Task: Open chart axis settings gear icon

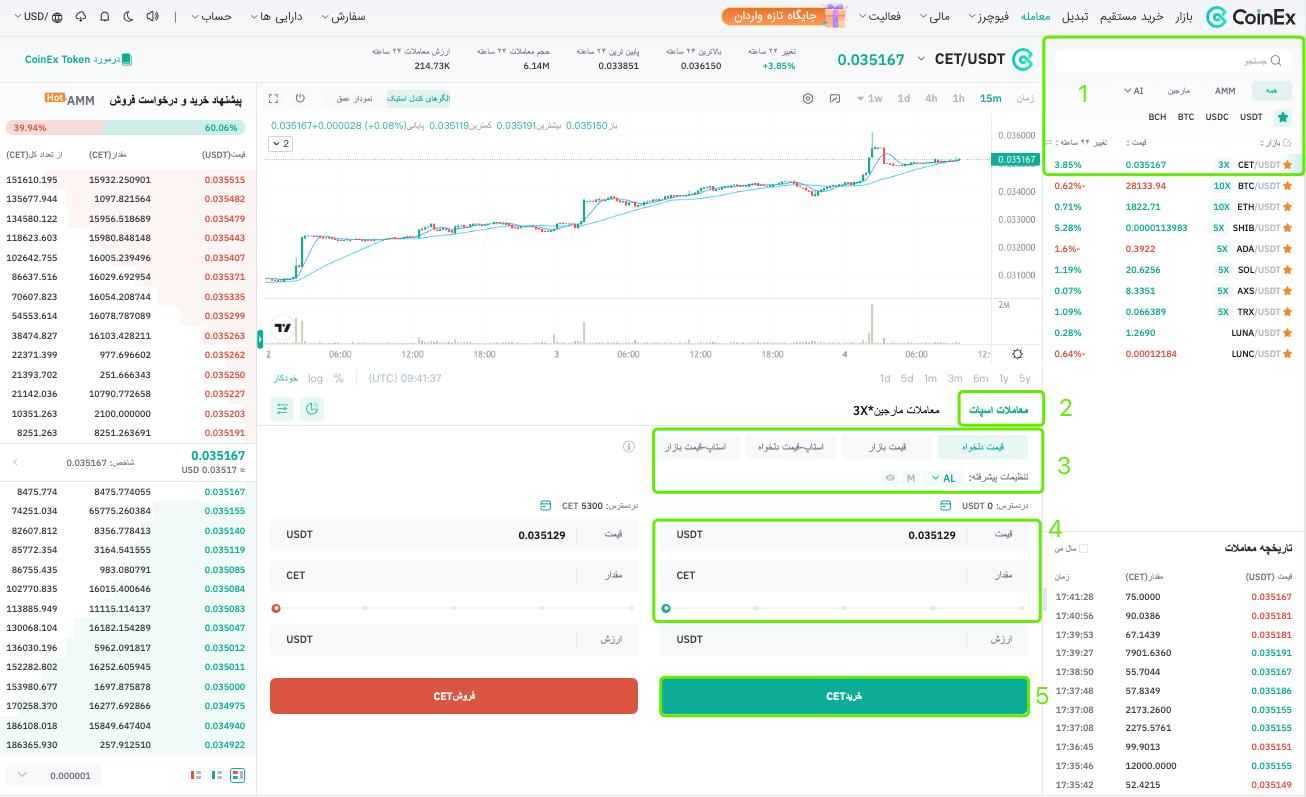Action: (x=1017, y=354)
